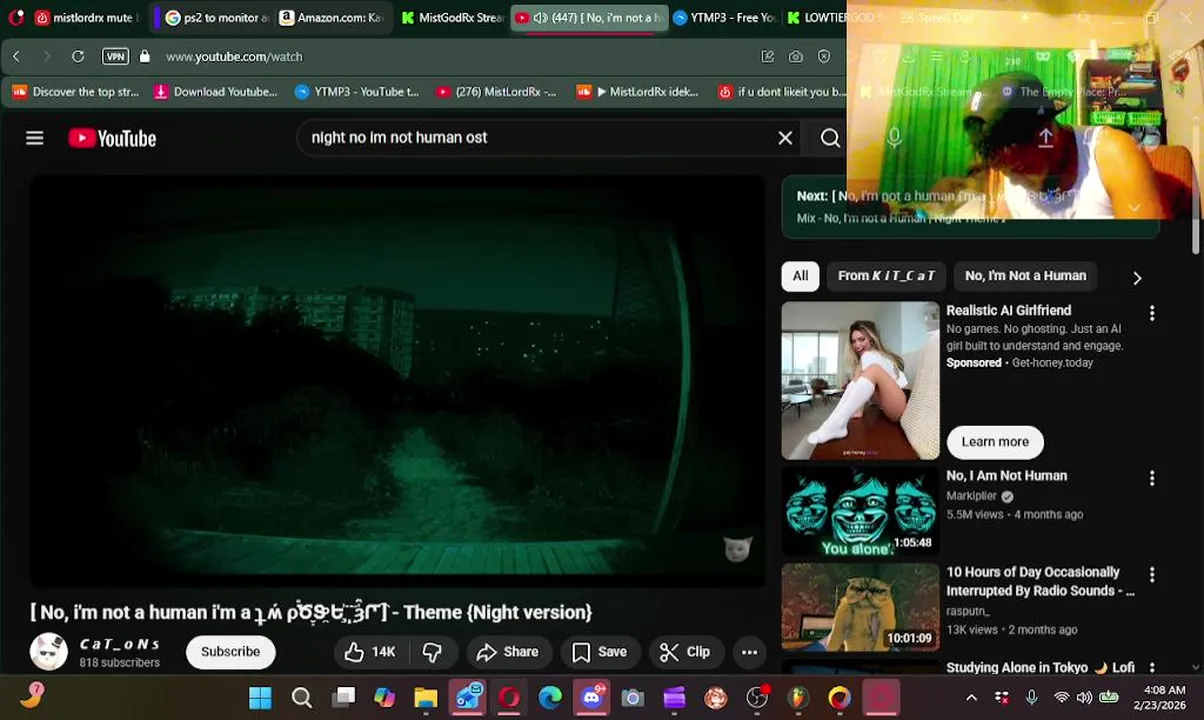Click the cat watermark on the video player
The width and height of the screenshot is (1204, 720).
pyautogui.click(x=737, y=549)
